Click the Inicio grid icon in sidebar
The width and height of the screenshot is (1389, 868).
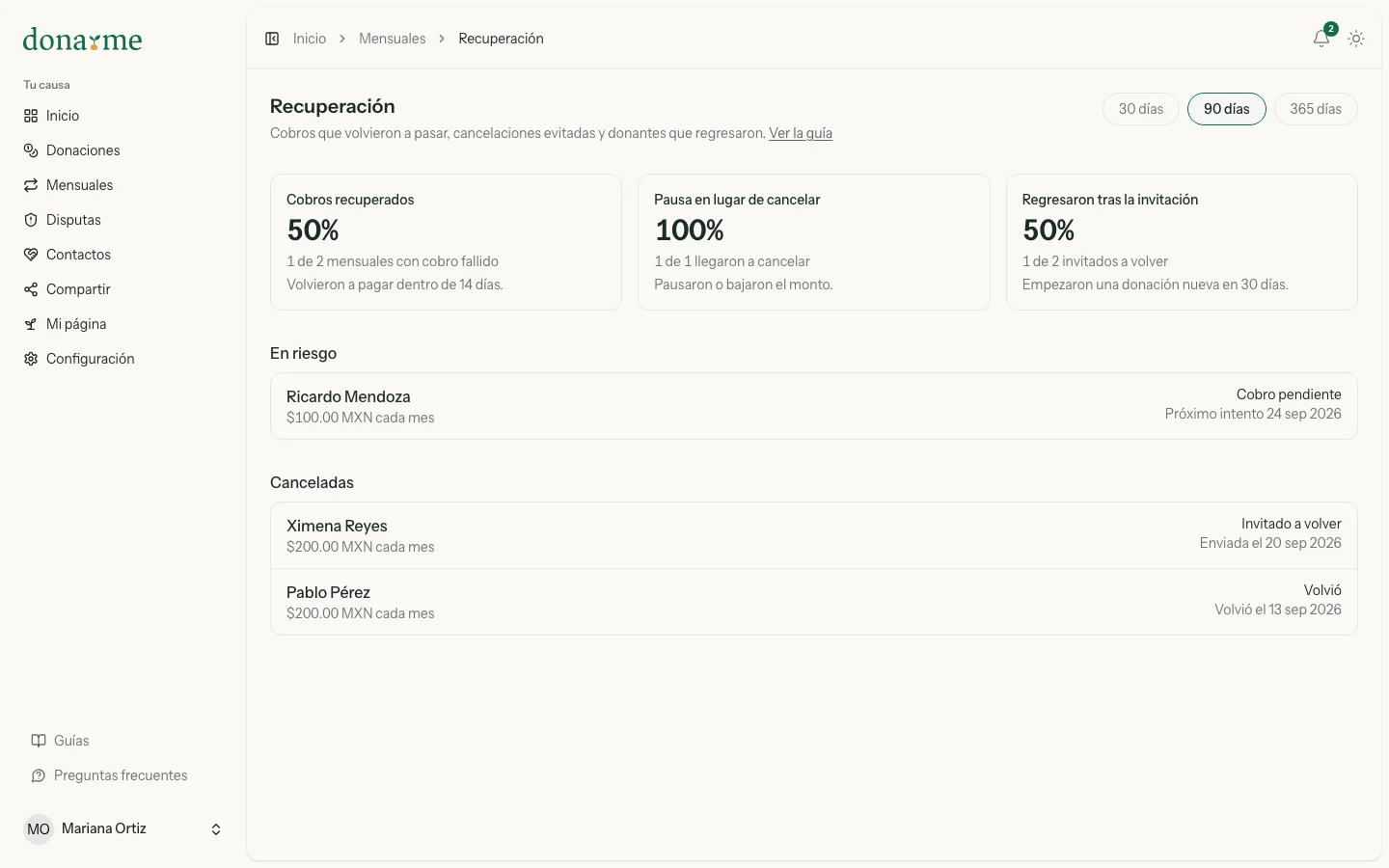[x=31, y=116]
